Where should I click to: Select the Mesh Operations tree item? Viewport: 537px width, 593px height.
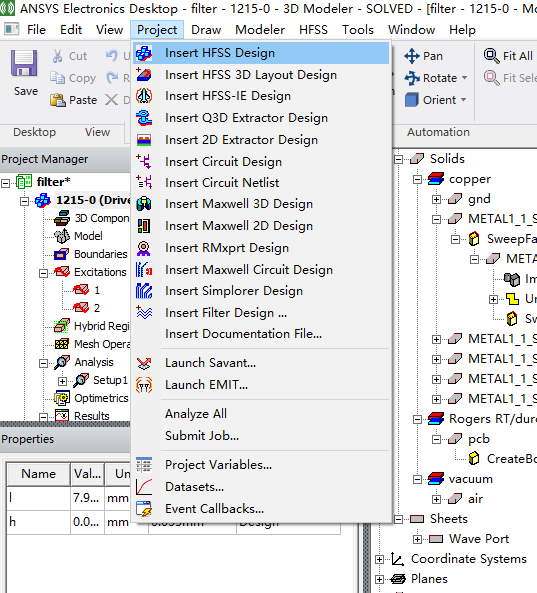point(102,344)
